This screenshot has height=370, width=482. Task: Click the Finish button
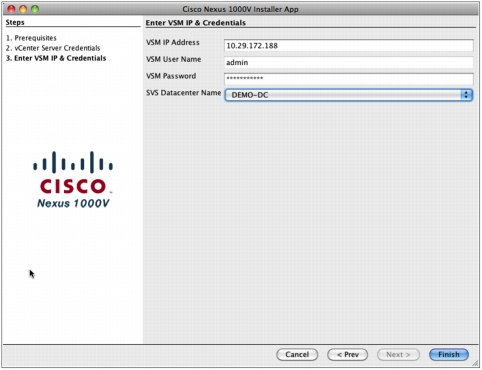point(449,354)
